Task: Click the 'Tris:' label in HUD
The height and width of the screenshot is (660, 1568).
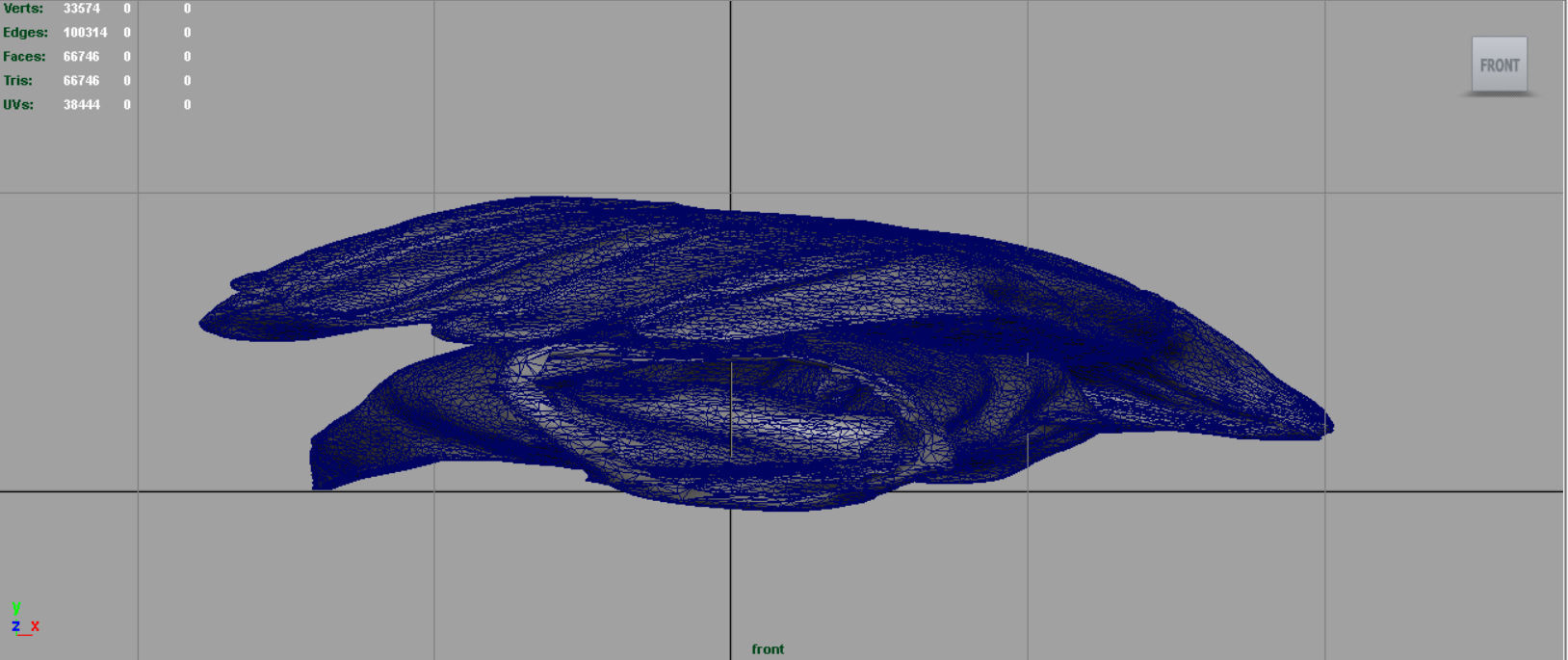Action: coord(17,81)
